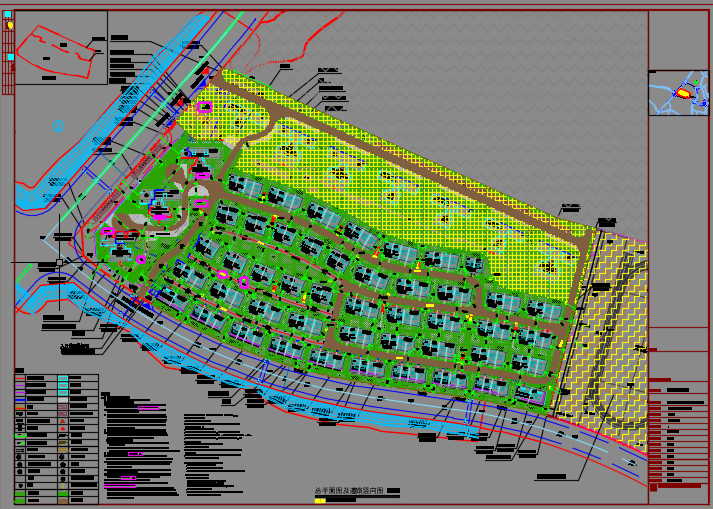Select the thick blue line legend symbol

[20, 400]
